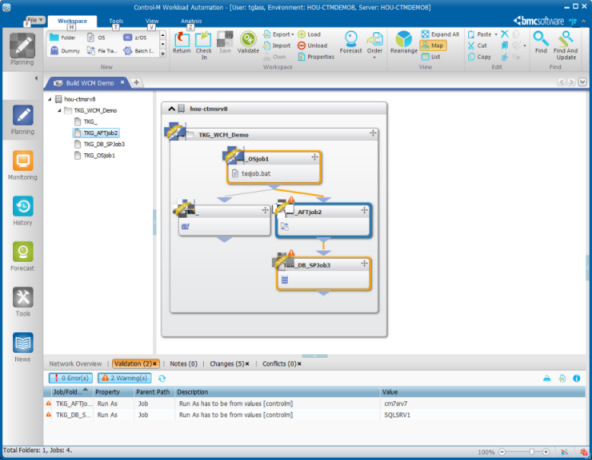
Task: Collapse the TKG_WCM_Demo tree folder
Action: coord(59,111)
